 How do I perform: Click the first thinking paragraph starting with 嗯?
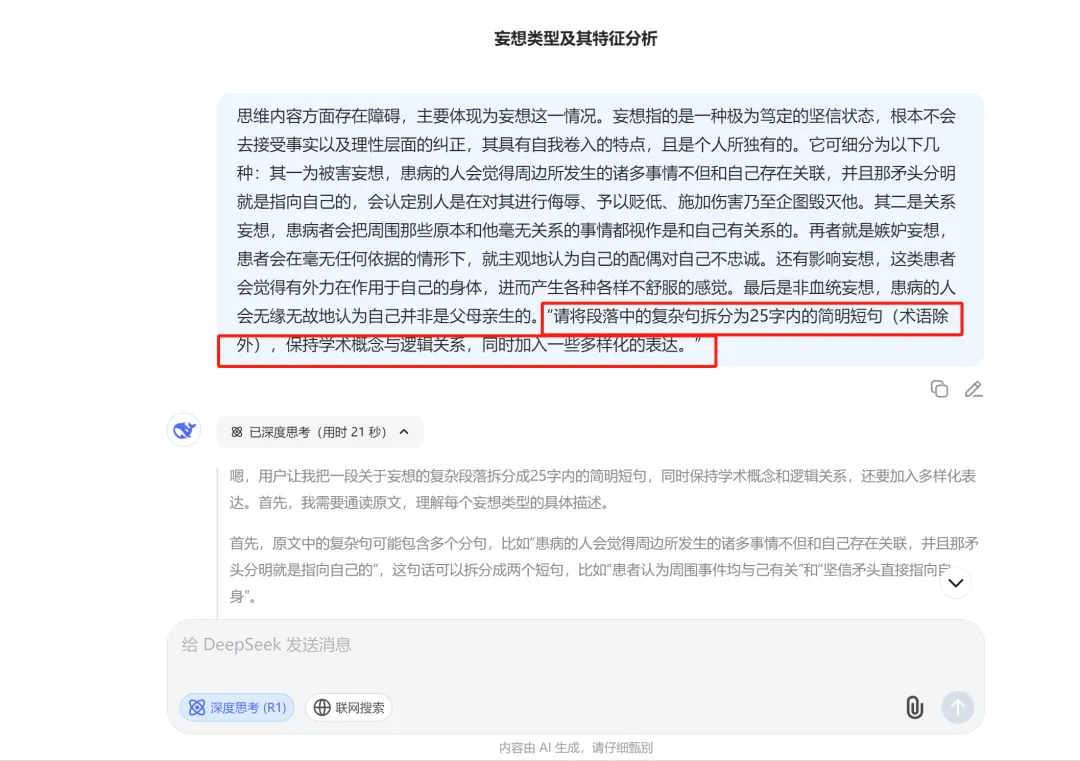603,489
